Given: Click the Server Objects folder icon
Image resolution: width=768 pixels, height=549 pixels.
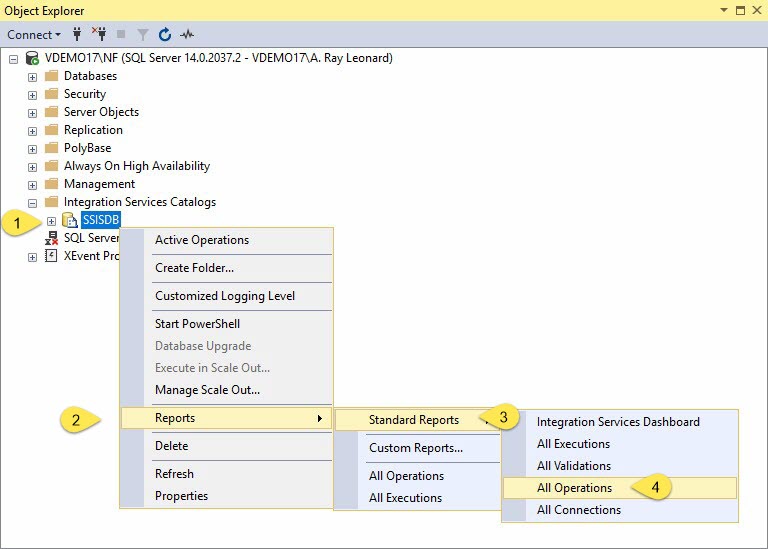Looking at the screenshot, I should [x=51, y=112].
